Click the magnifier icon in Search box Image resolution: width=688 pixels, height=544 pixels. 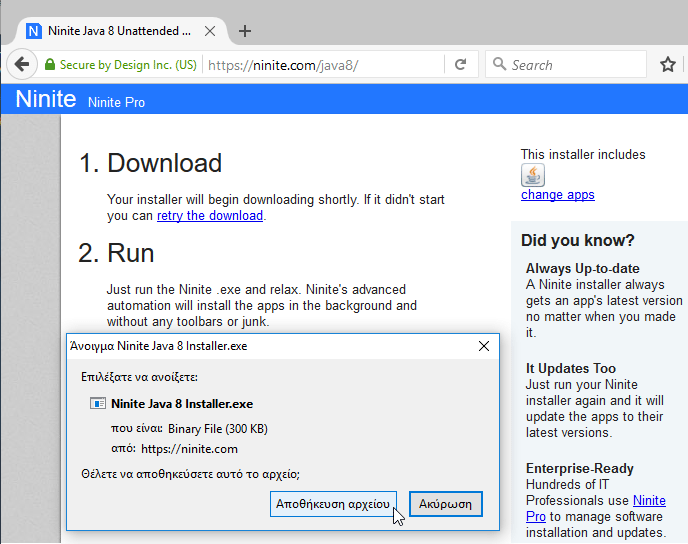(499, 64)
